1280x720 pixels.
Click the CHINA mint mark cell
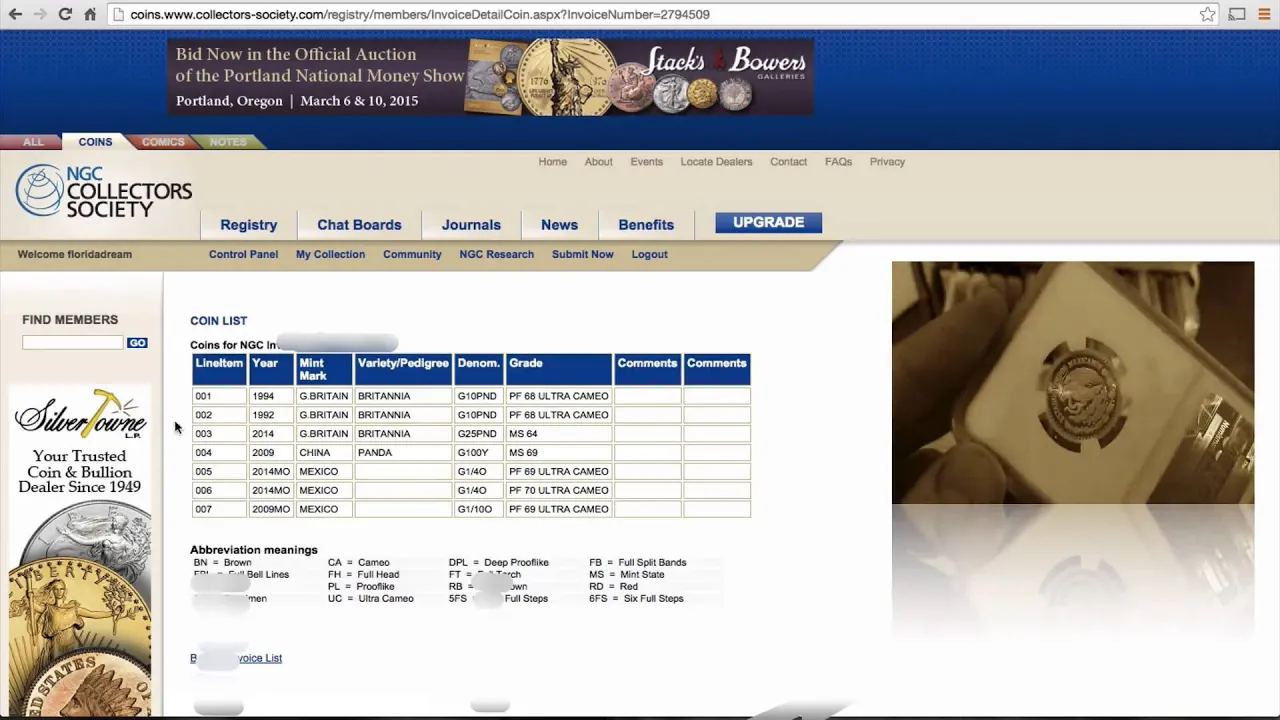pos(324,452)
